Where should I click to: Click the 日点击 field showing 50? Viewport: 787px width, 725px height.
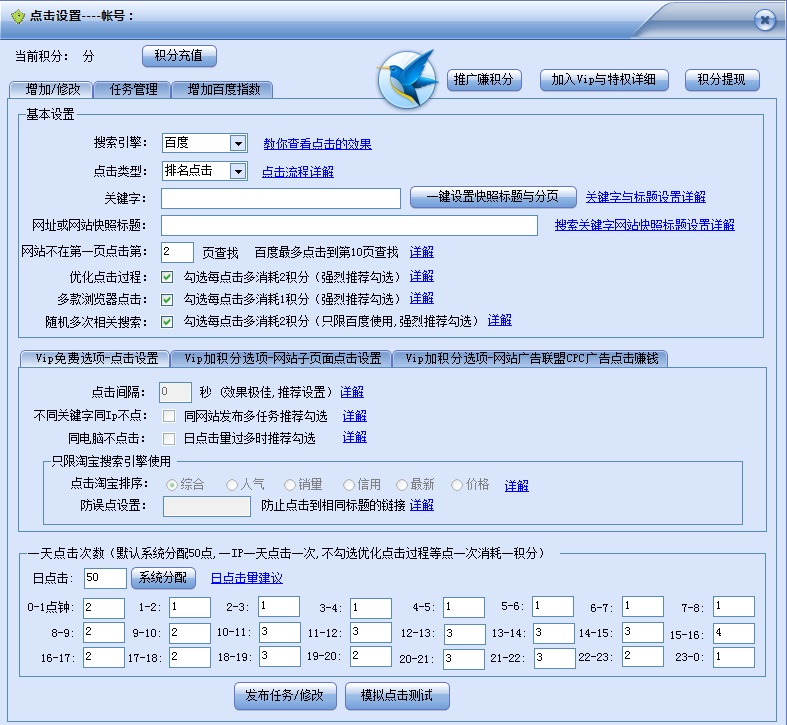(x=105, y=578)
